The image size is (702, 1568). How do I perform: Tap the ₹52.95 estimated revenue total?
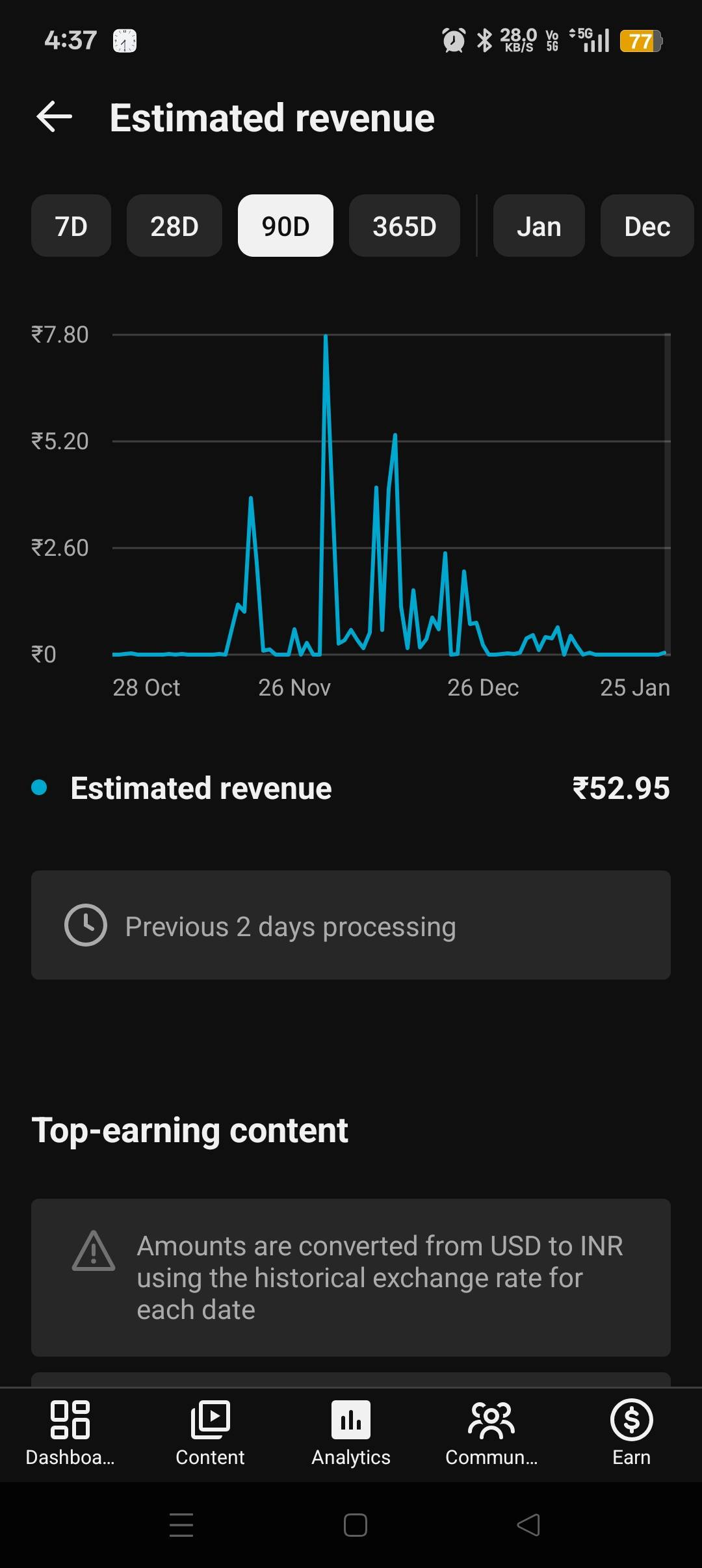[621, 788]
